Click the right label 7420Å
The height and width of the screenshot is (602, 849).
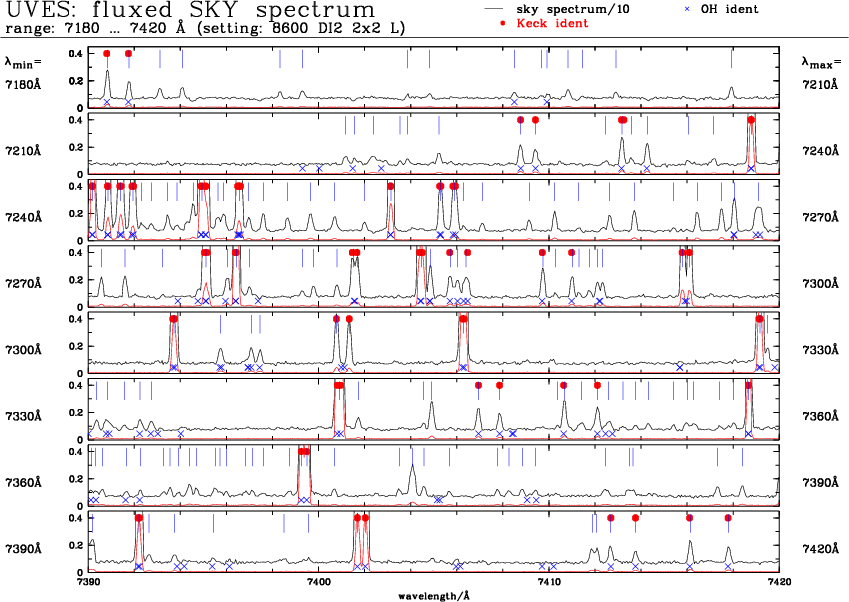pyautogui.click(x=820, y=549)
